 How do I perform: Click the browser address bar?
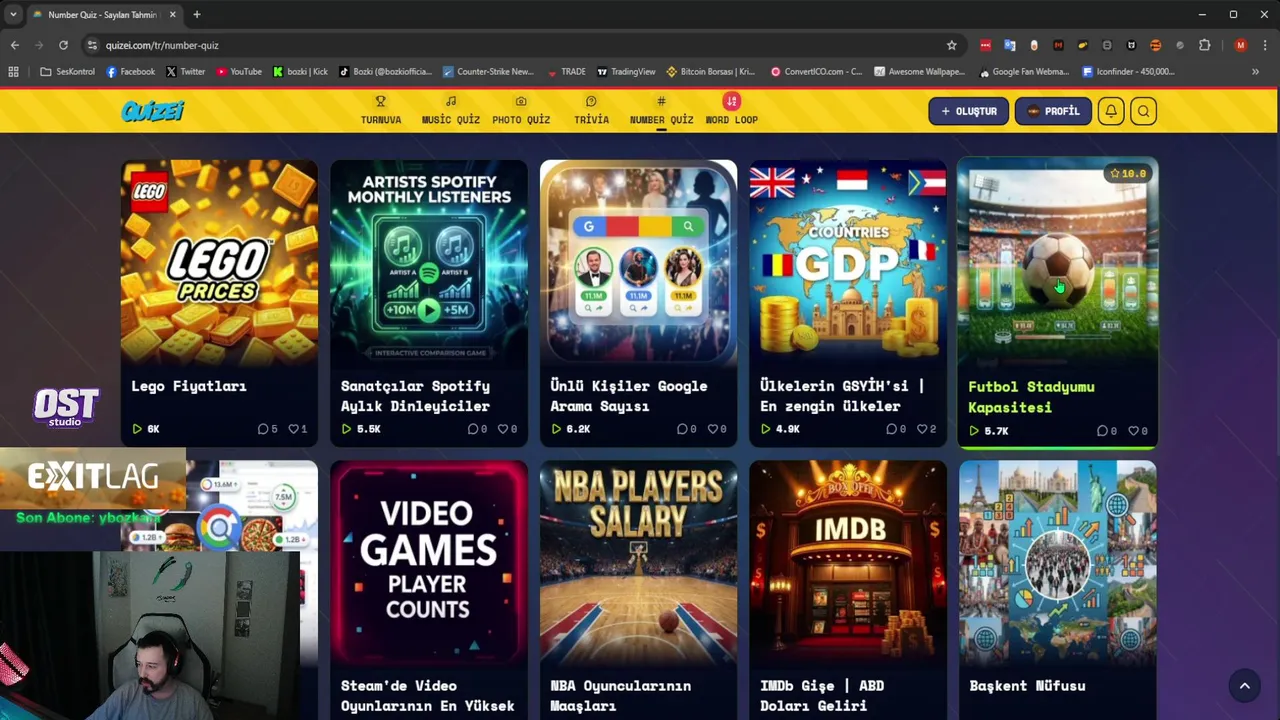[520, 45]
